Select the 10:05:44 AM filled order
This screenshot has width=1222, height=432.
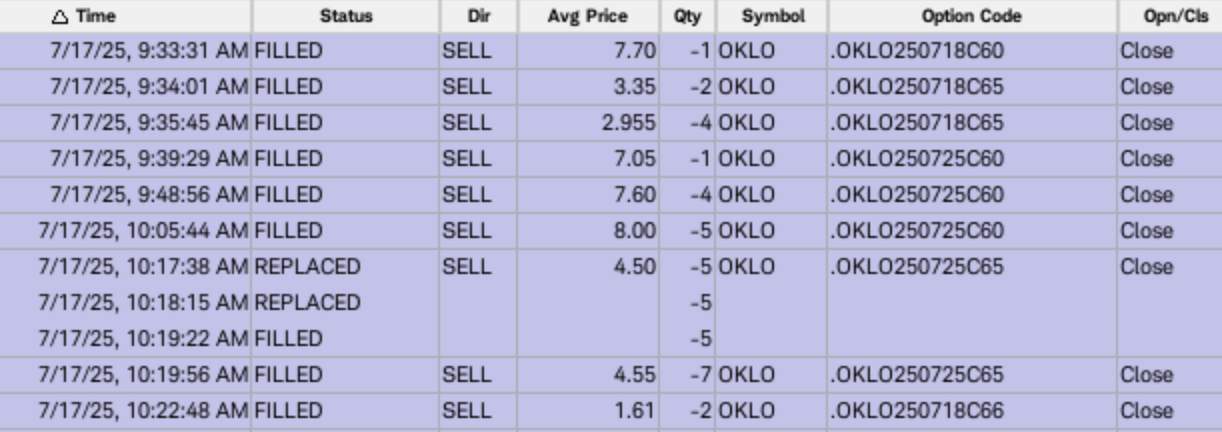coord(611,231)
